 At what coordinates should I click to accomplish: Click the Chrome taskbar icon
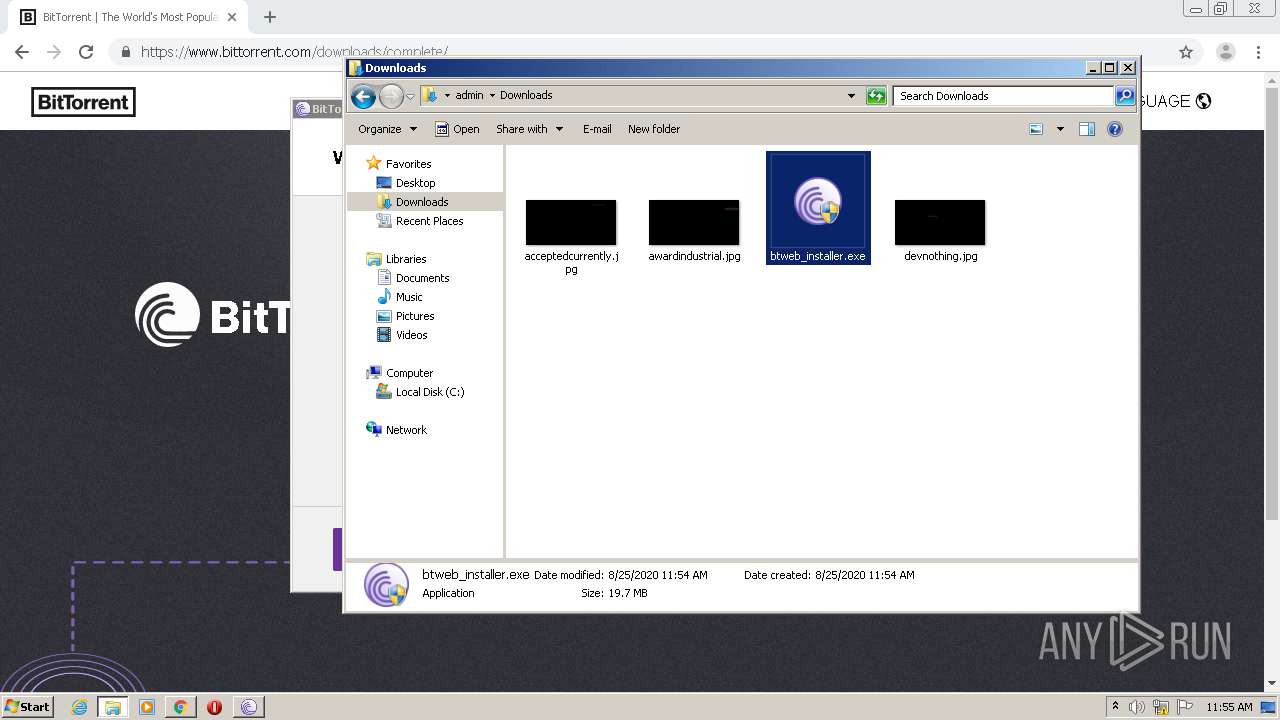coord(180,707)
